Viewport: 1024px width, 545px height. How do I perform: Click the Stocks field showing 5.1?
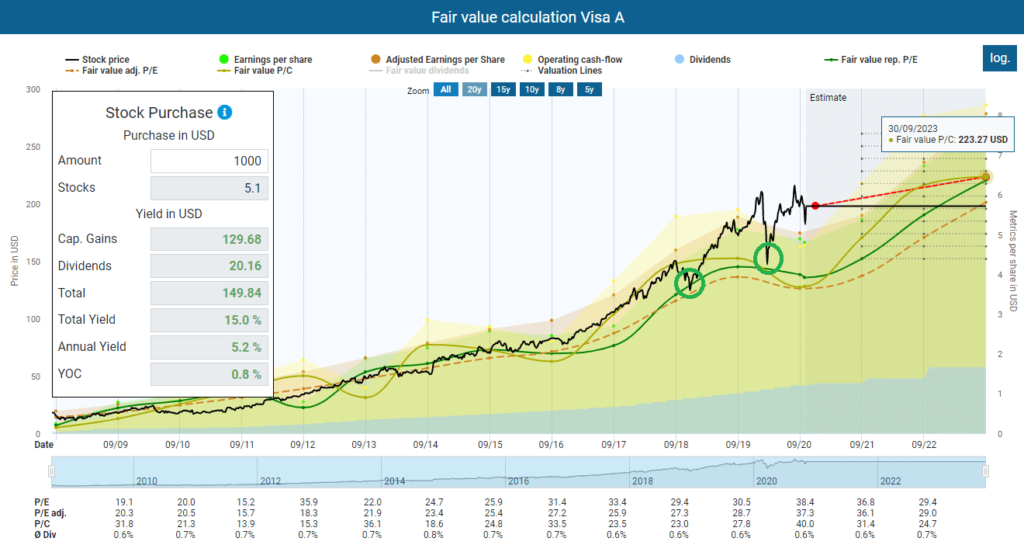point(209,188)
